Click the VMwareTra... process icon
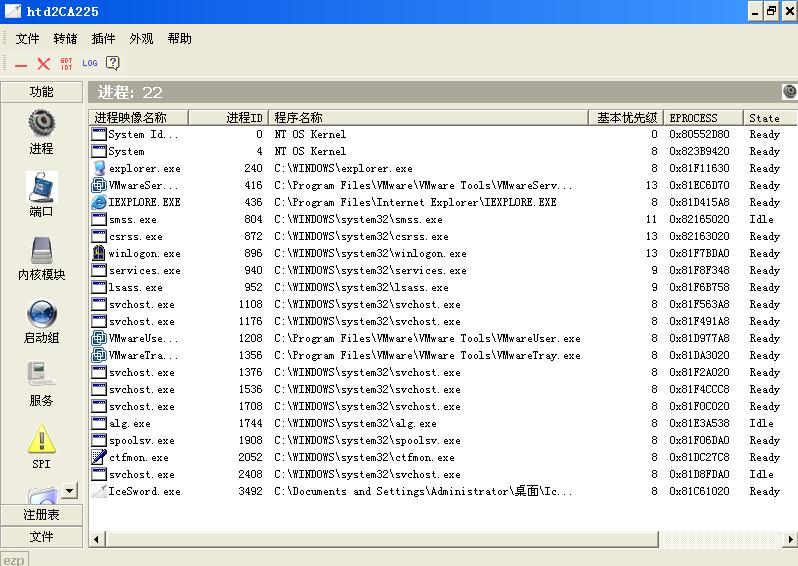Image resolution: width=798 pixels, height=566 pixels. (99, 355)
